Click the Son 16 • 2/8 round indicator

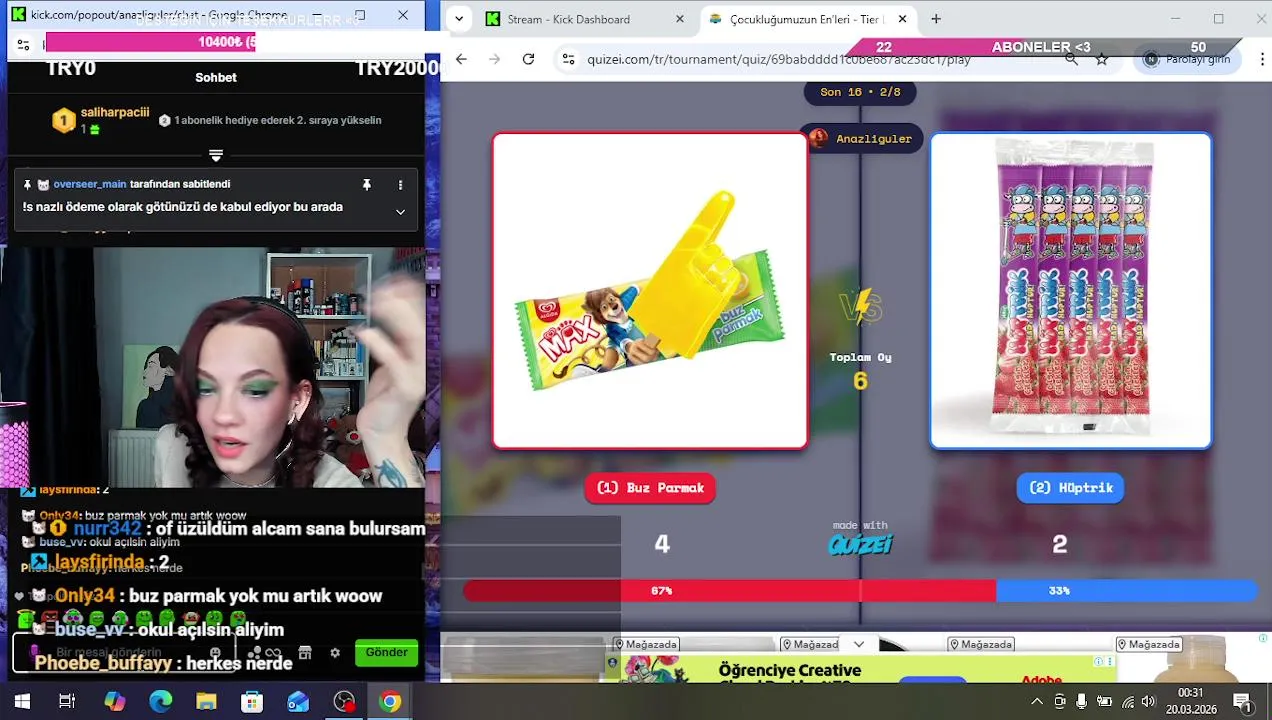860,92
